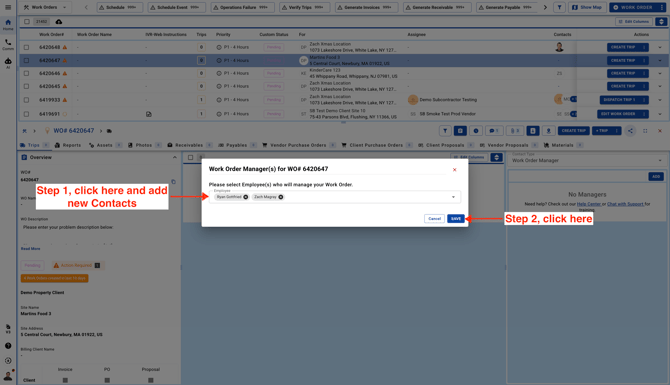Click the contact search field beside ADD
Image resolution: width=670 pixels, height=385 pixels.
pos(578,176)
